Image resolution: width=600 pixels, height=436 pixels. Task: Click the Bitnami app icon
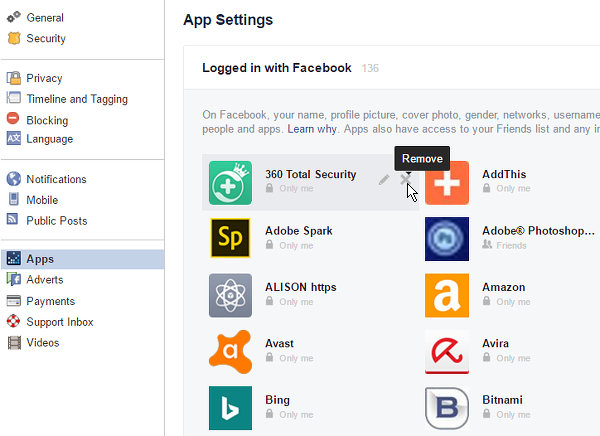click(x=447, y=408)
